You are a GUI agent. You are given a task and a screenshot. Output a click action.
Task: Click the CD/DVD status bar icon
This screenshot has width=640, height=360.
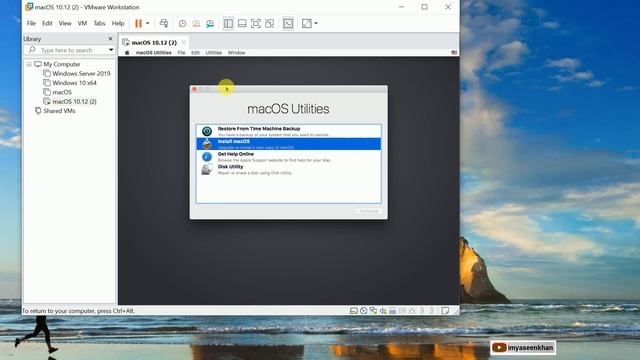[363, 311]
